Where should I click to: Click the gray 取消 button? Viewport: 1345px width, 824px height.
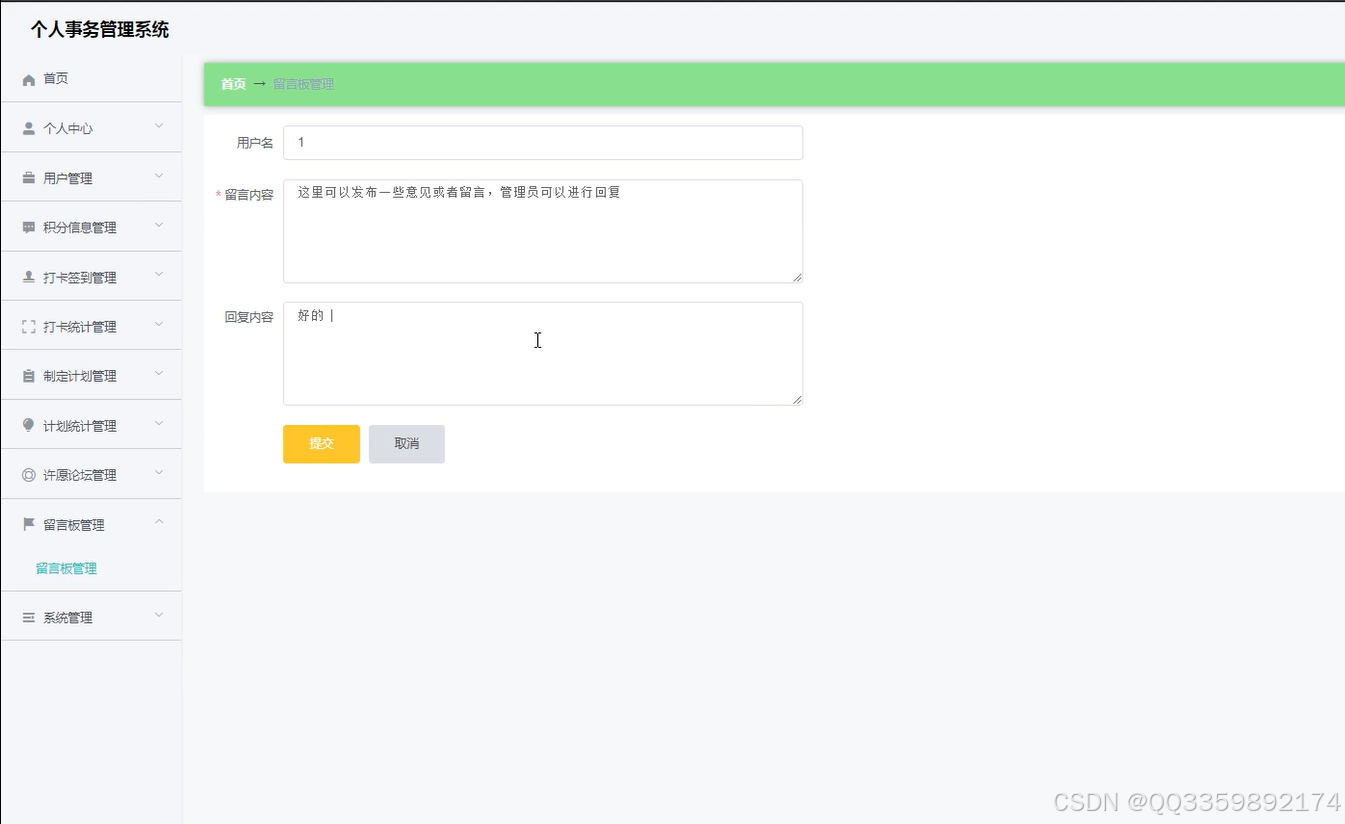[x=407, y=444]
